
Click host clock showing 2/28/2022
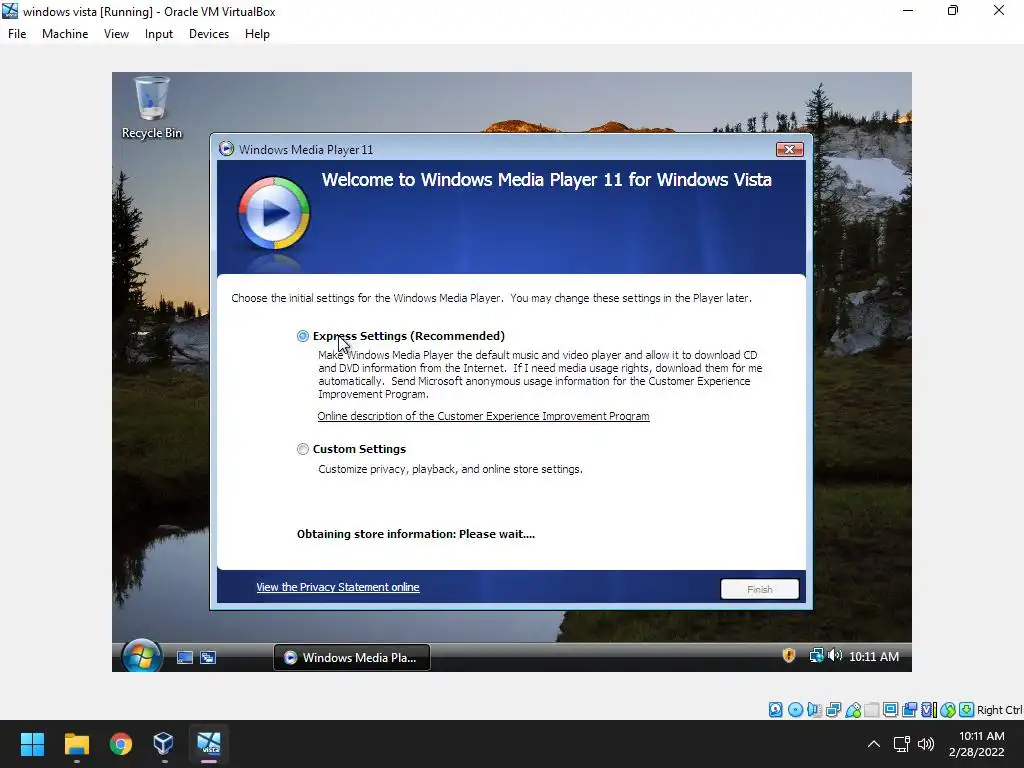[x=976, y=744]
